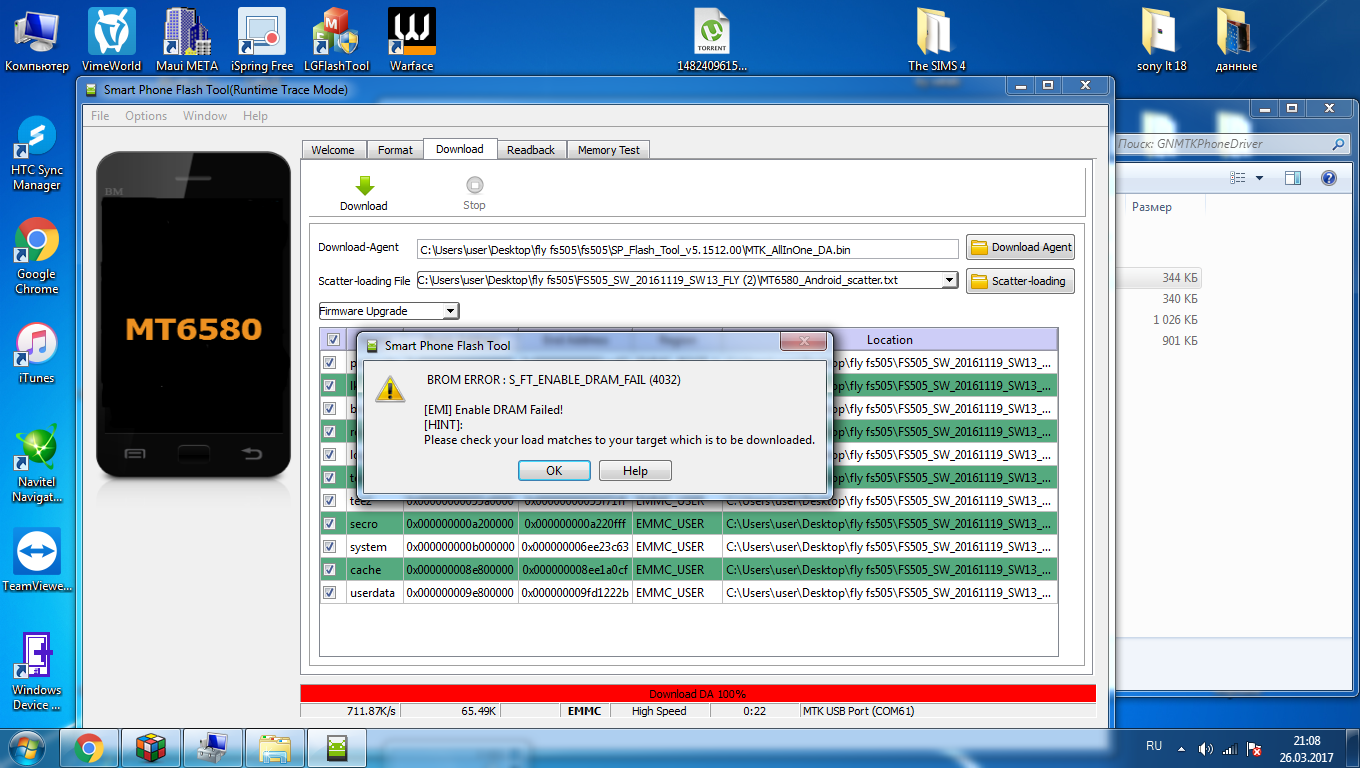Open Maui META desktop icon
This screenshot has width=1360, height=768.
click(x=187, y=33)
